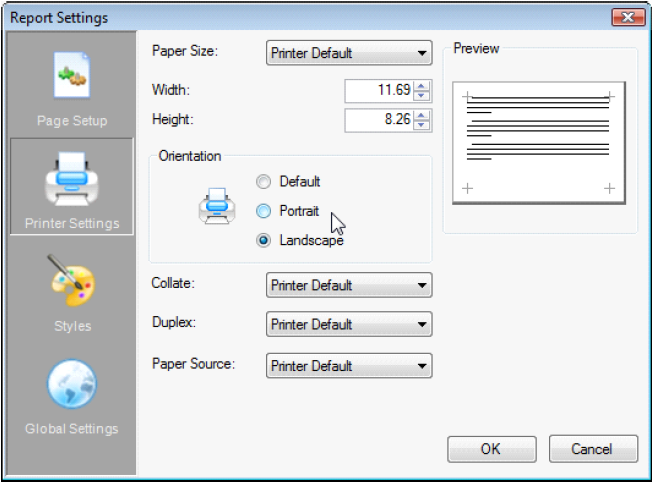The width and height of the screenshot is (654, 484).
Task: Open the Paper Source dropdown
Action: coord(349,366)
